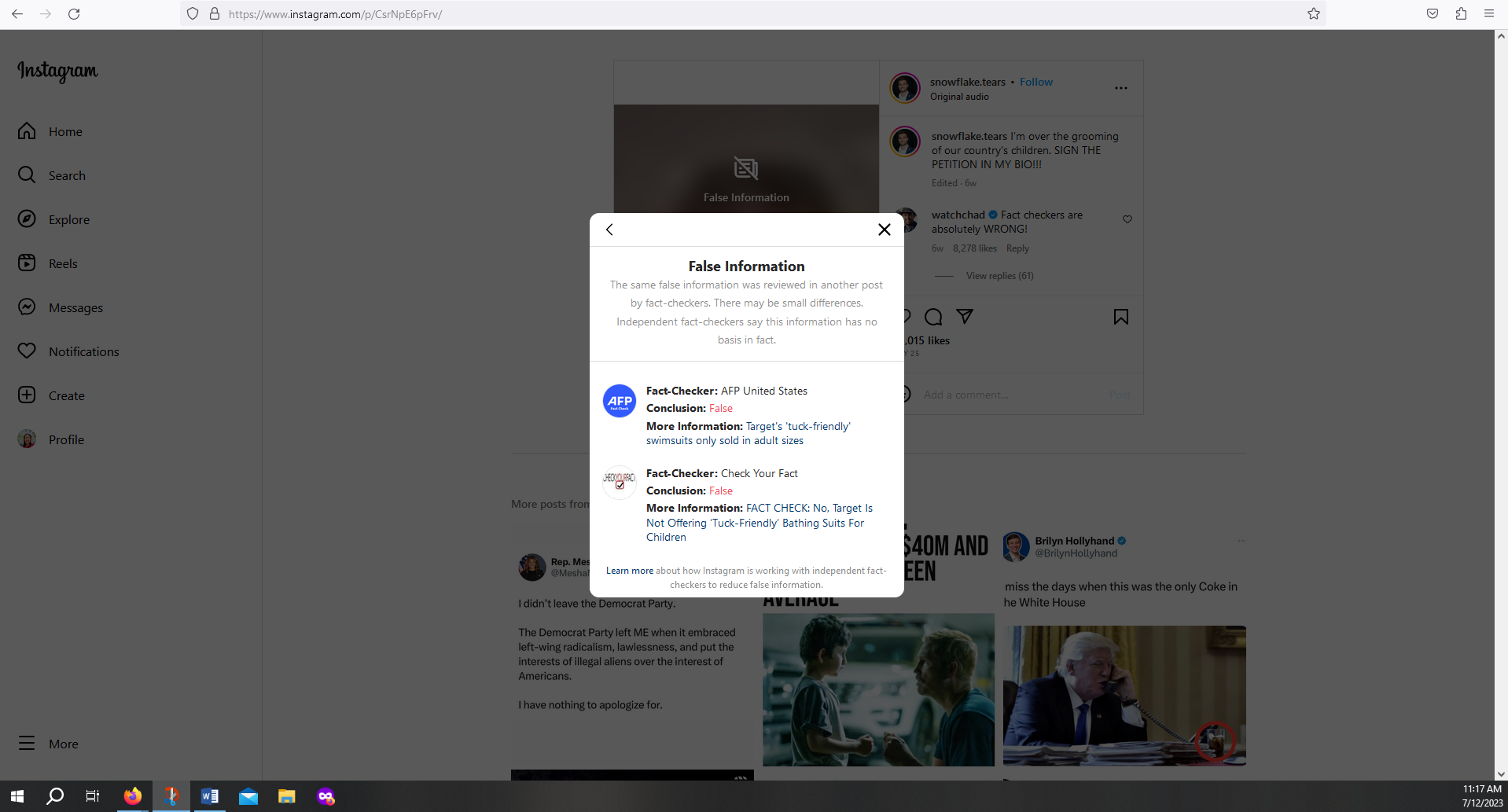
Task: Open the Messages icon in the sidebar
Action: [27, 307]
